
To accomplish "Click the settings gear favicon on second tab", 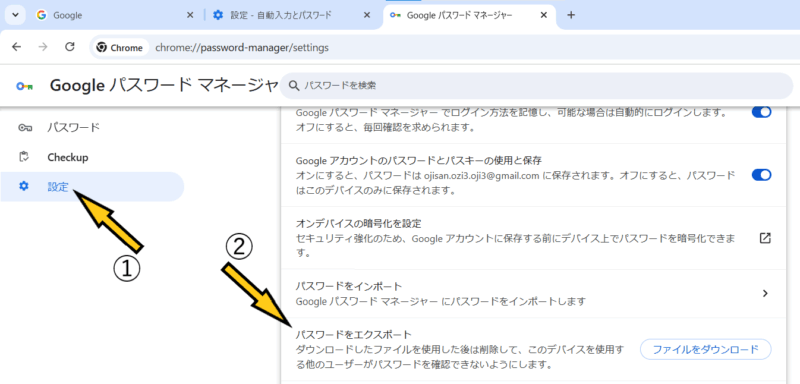I will (218, 15).
